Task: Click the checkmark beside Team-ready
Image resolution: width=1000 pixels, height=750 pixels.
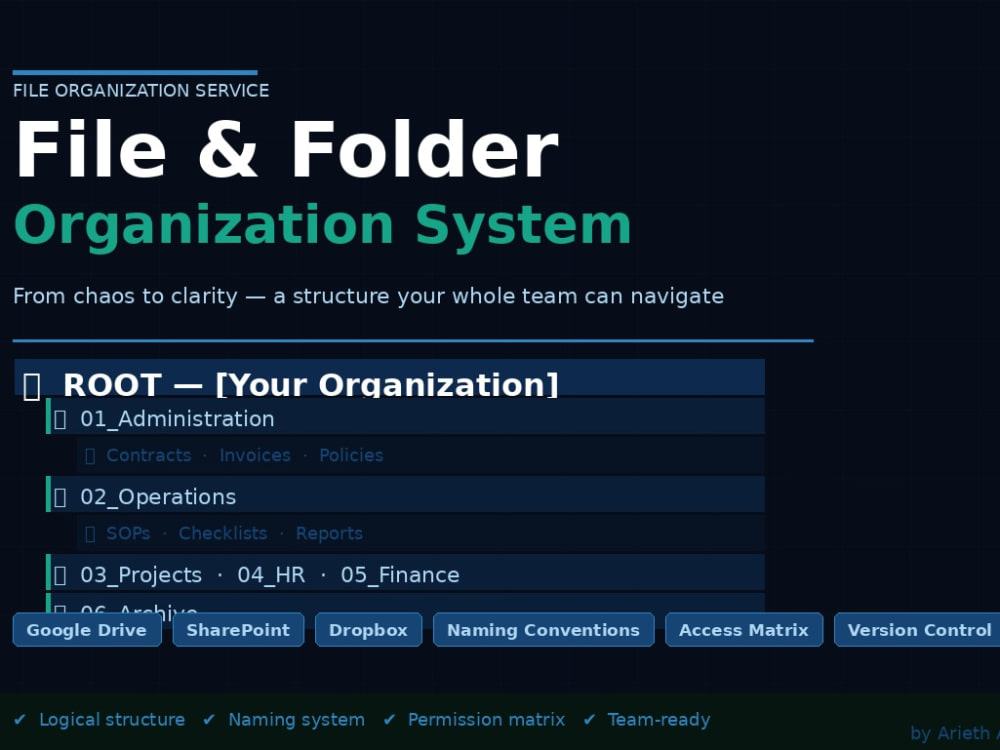Action: coord(589,720)
